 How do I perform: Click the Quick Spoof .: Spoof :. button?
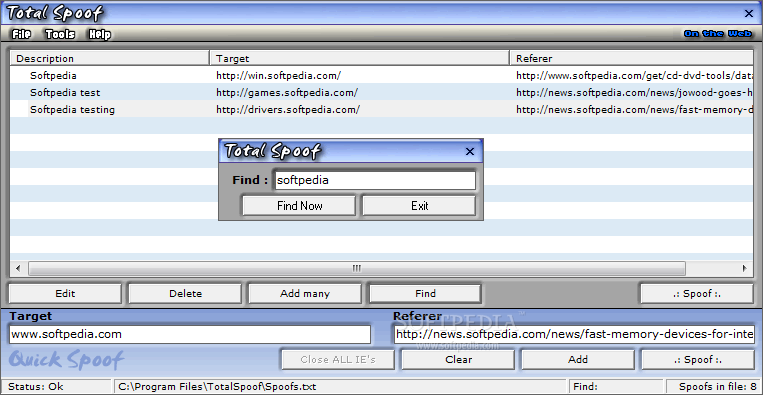point(698,360)
